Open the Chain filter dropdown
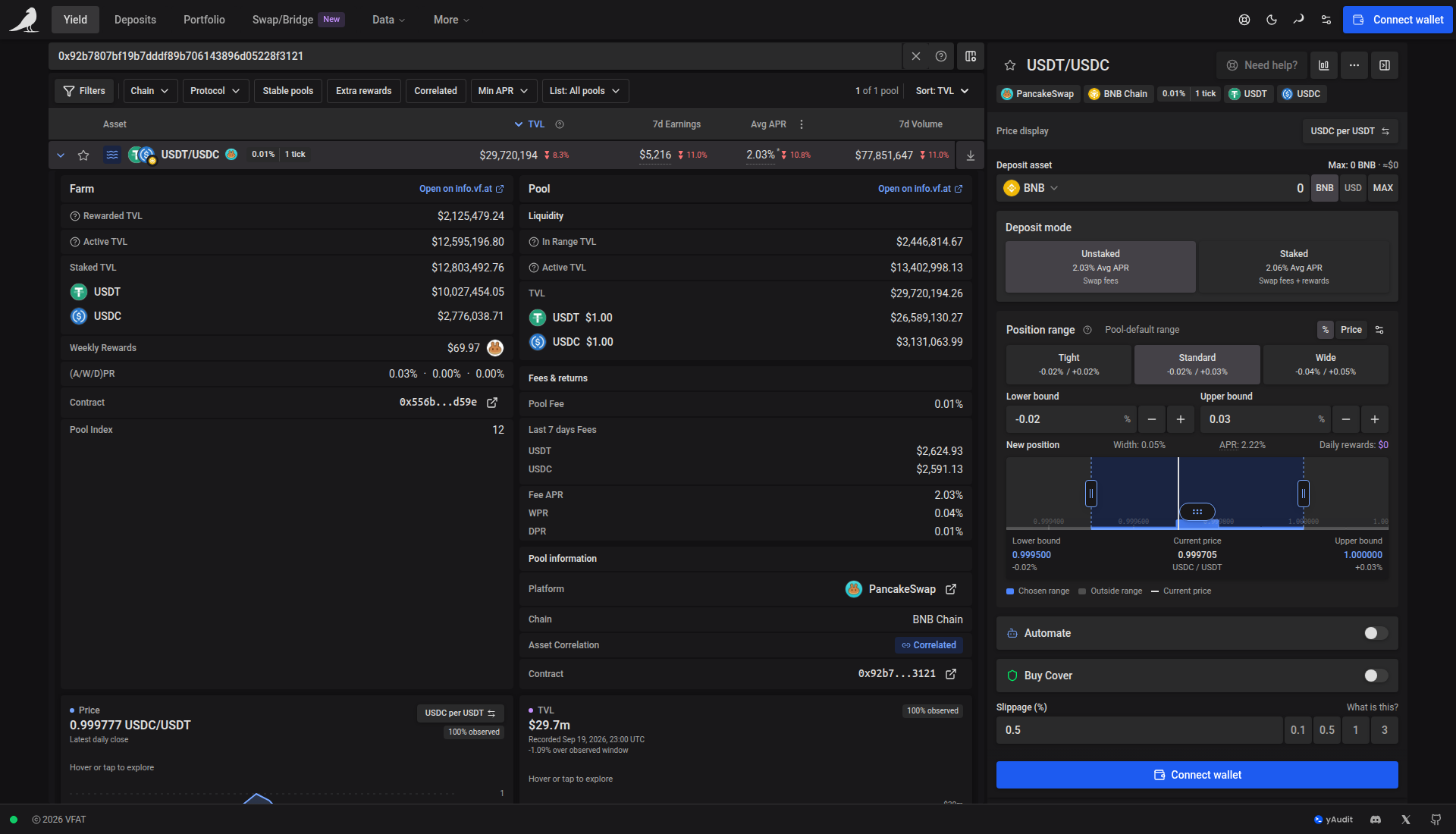 click(149, 91)
